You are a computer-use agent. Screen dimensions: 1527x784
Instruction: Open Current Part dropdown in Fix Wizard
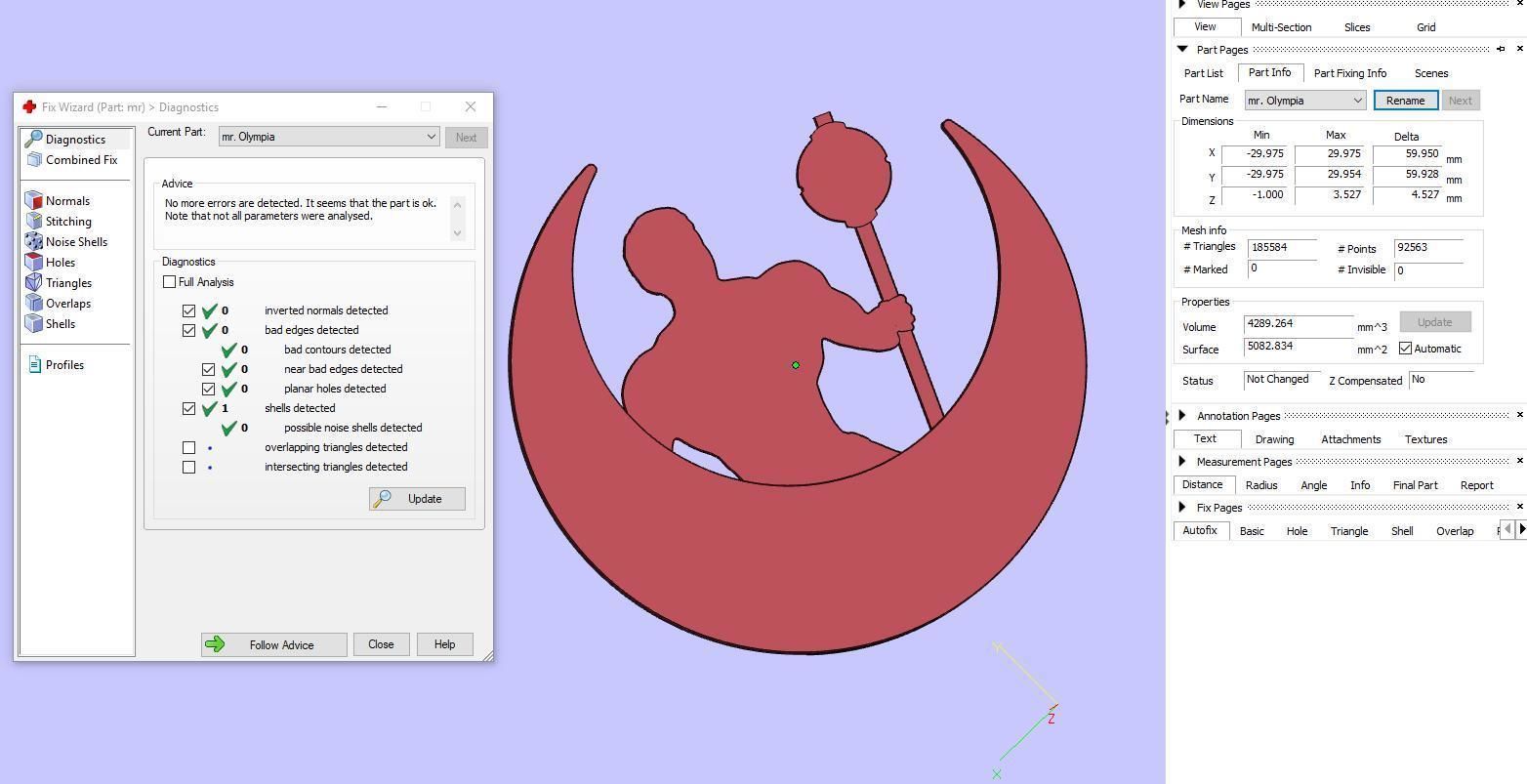click(x=328, y=137)
